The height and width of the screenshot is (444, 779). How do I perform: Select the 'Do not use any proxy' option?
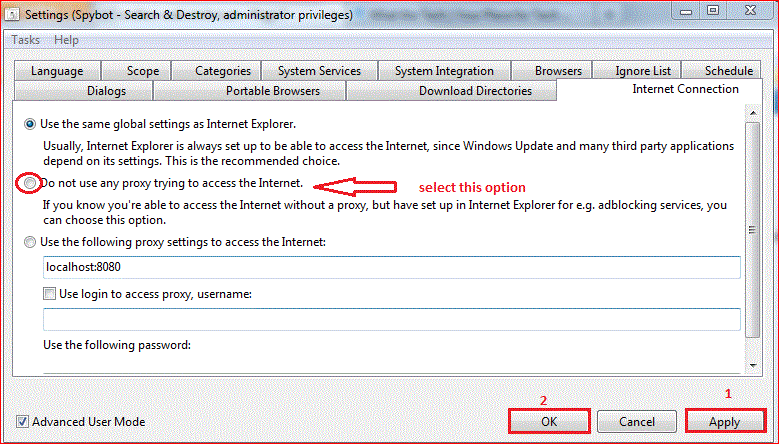click(30, 183)
